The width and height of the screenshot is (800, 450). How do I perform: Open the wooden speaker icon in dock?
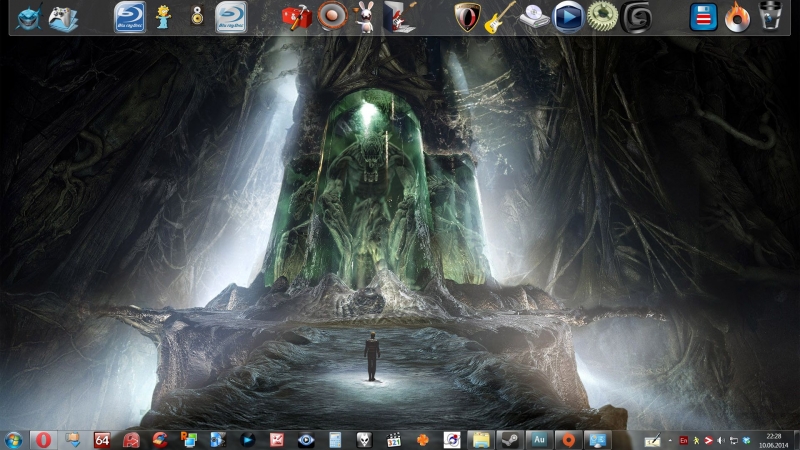tap(197, 16)
